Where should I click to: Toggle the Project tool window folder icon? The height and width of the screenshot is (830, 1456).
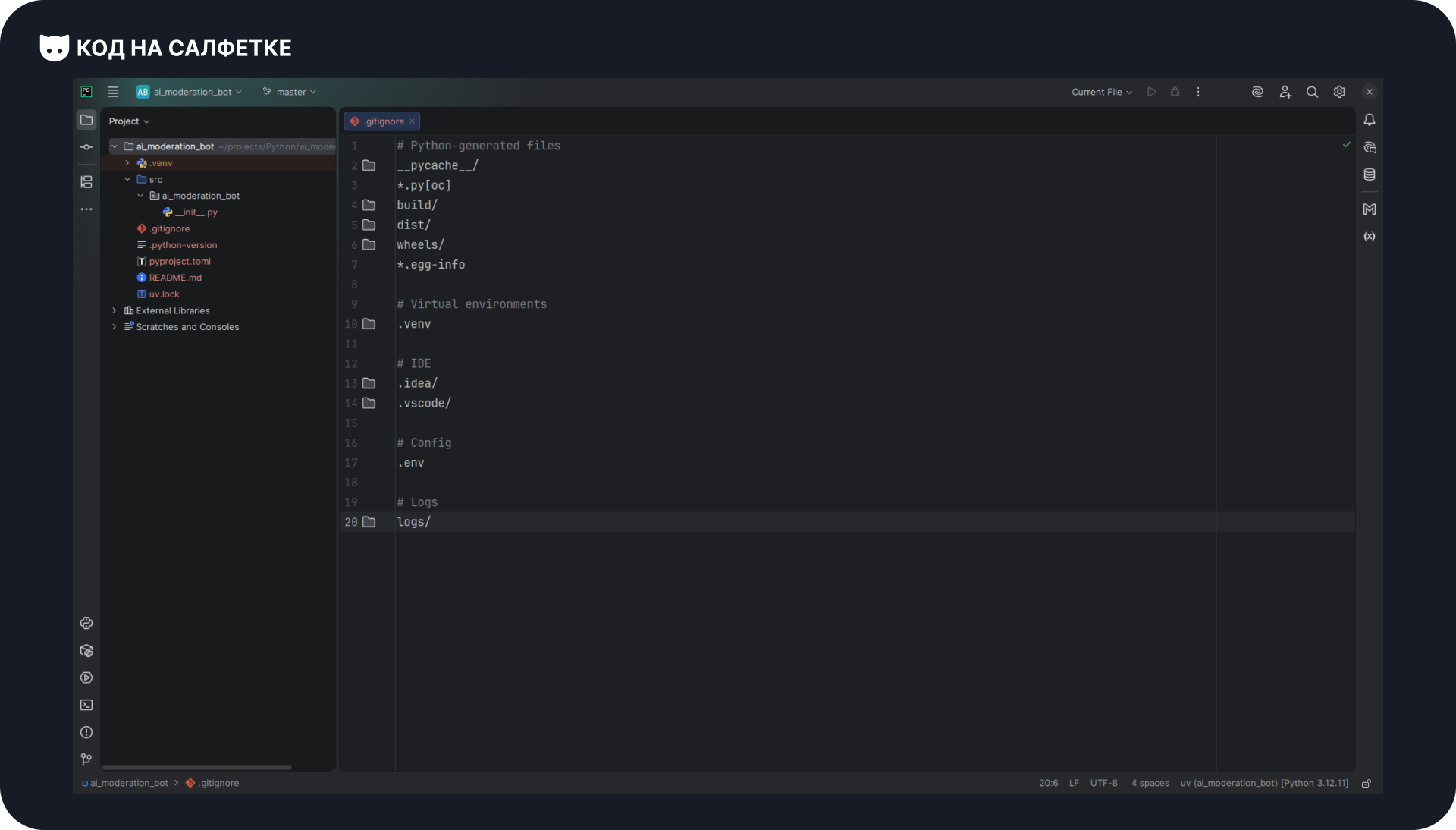[x=86, y=120]
